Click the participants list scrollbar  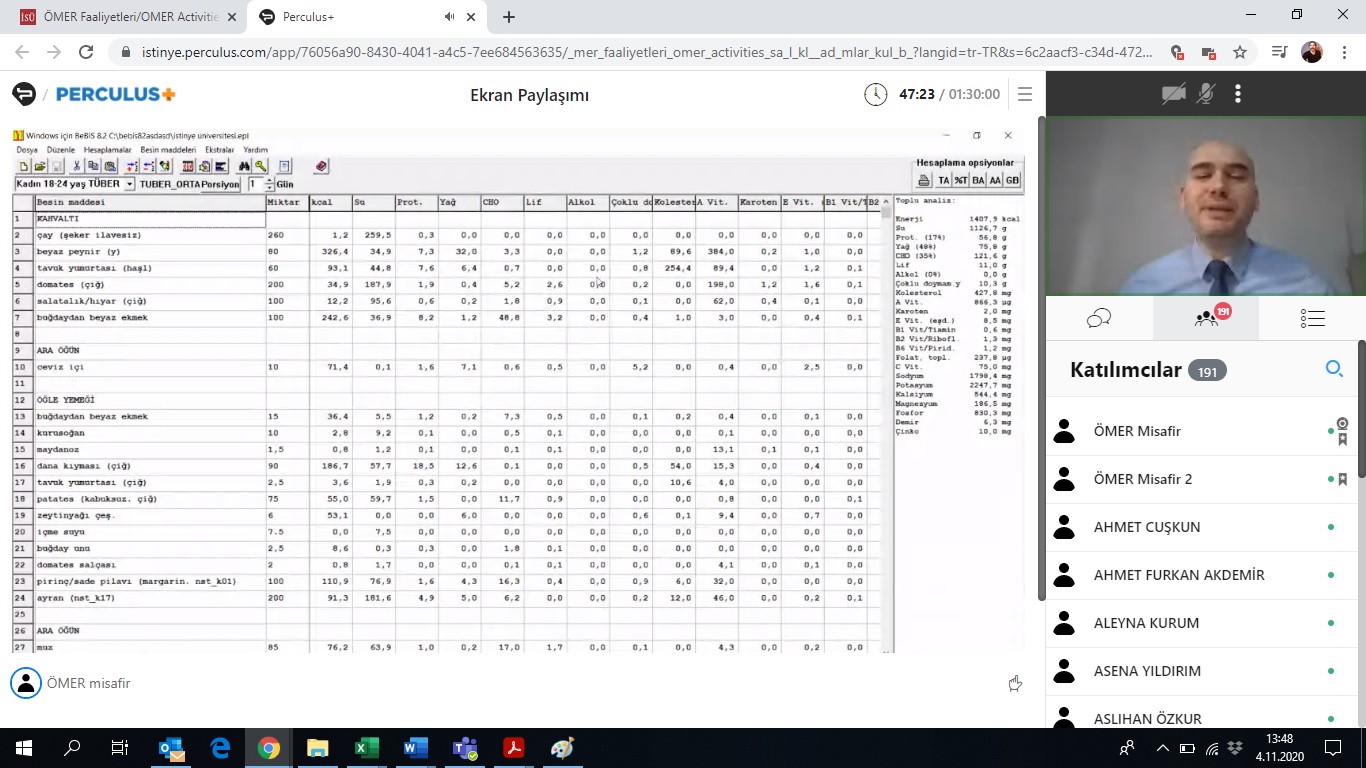point(1361,450)
